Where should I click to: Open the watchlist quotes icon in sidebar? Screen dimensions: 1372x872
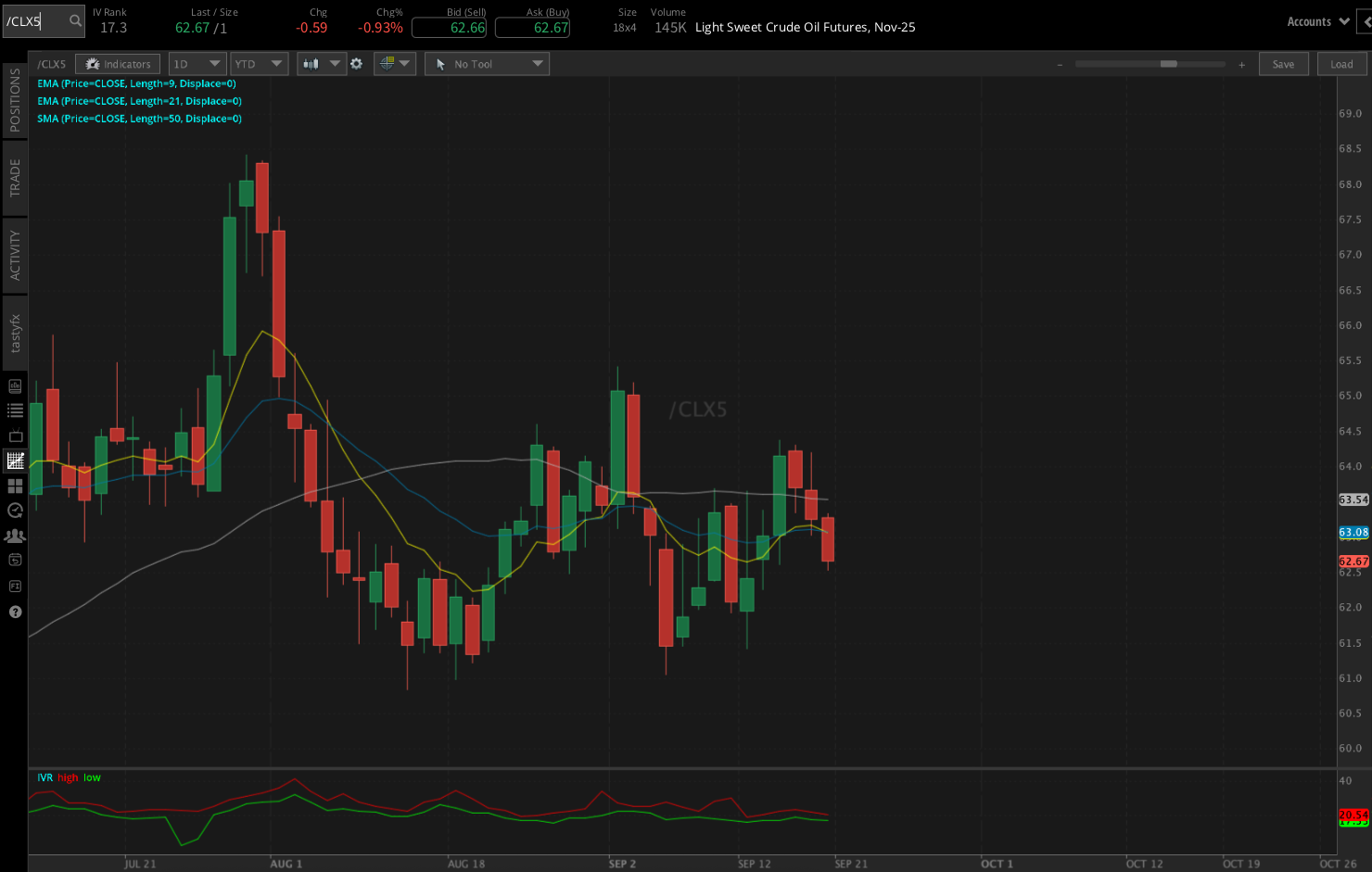(15, 410)
